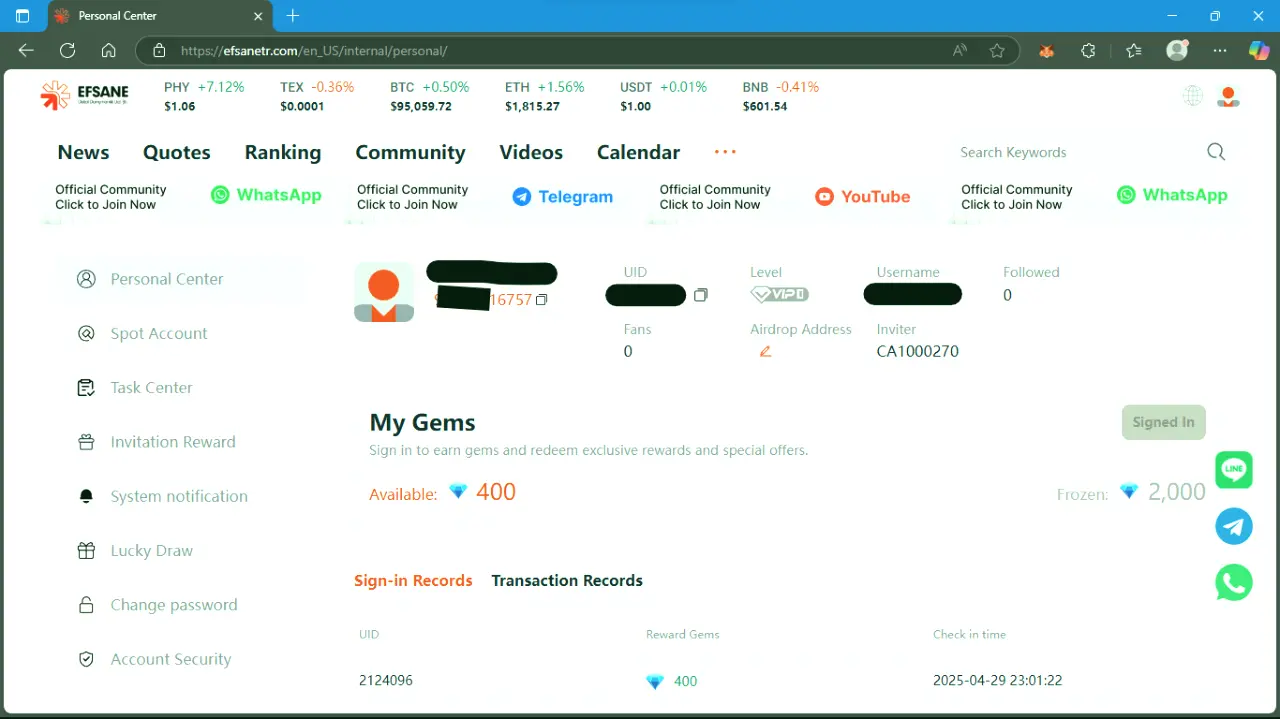Screen dimensions: 1280x719
Task: Click check-in time 2025-04-29 23:01:22
Action: [997, 680]
